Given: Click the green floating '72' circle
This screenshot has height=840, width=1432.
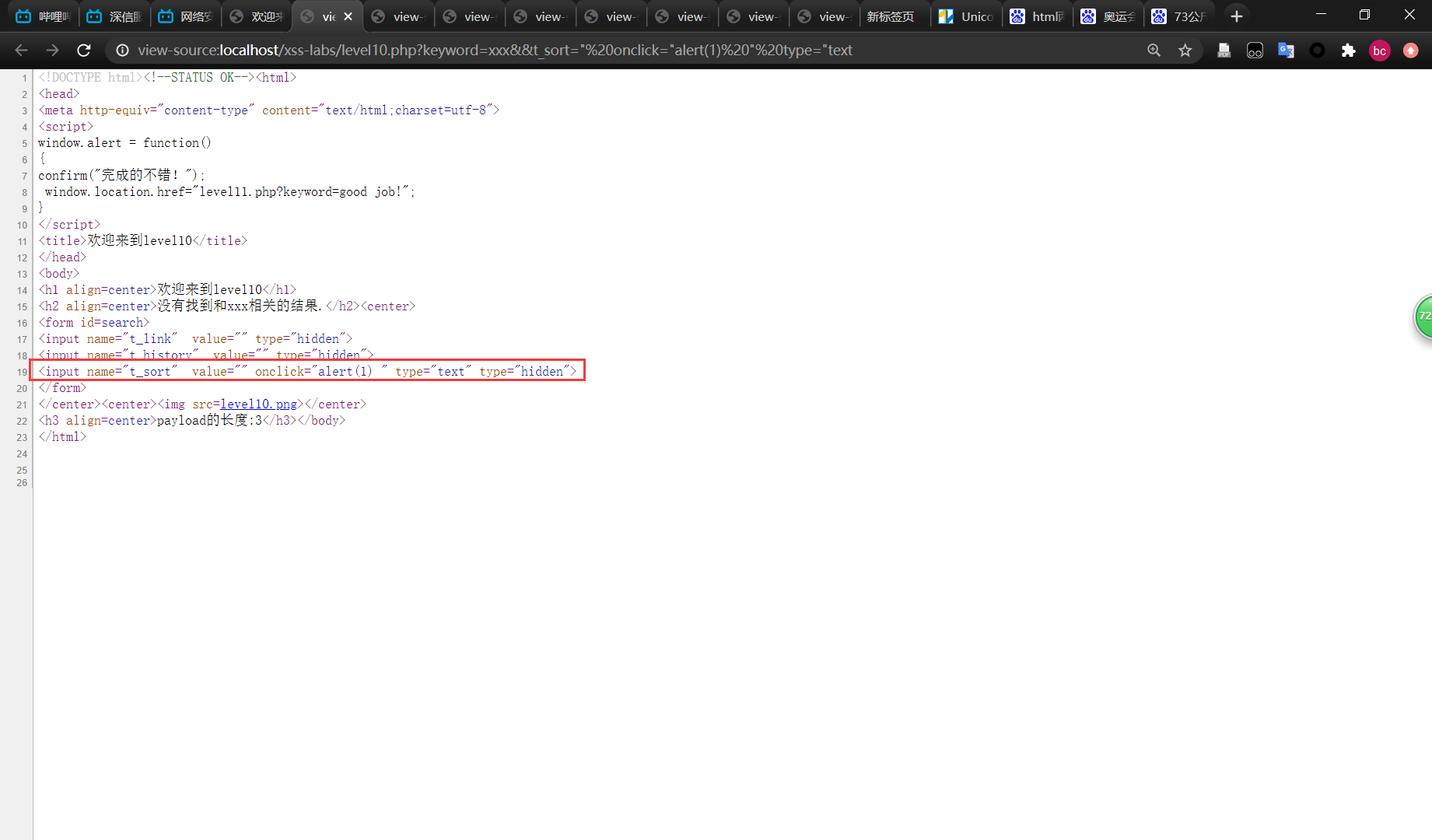Looking at the screenshot, I should pos(1423,316).
